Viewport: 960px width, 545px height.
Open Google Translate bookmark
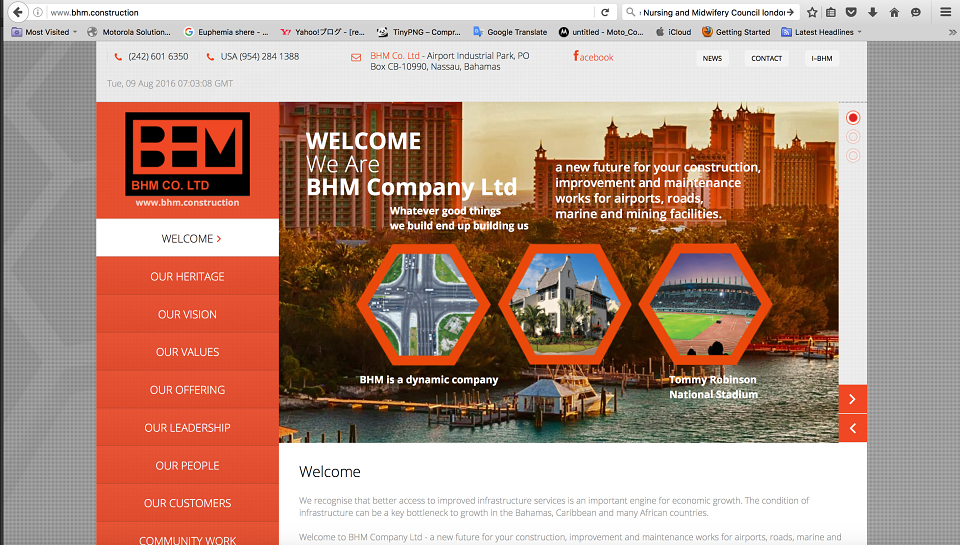tap(510, 32)
